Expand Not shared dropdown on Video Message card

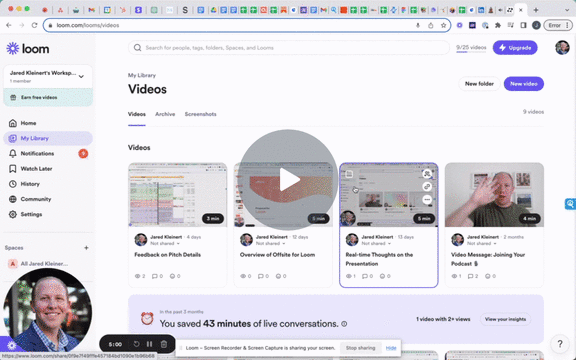(x=482, y=244)
